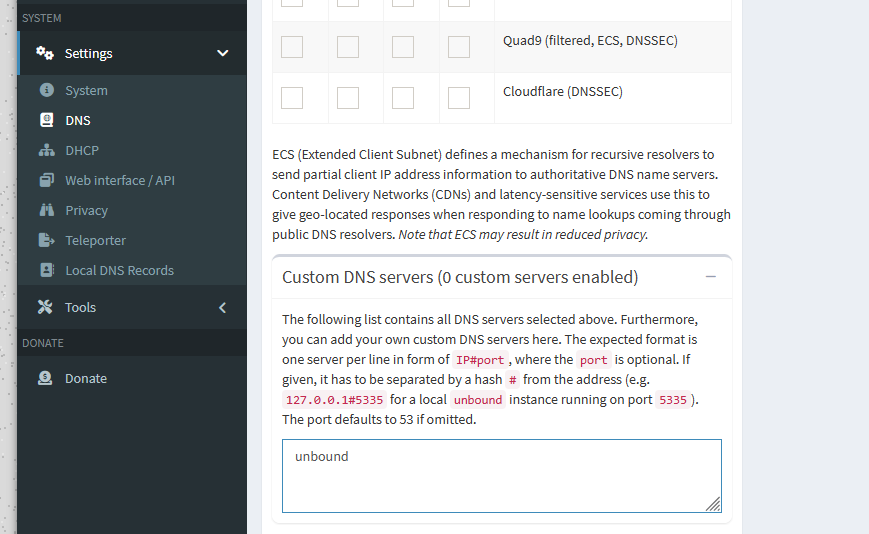Click the Settings gears icon
Screen dimensions: 869x534
click(x=45, y=53)
